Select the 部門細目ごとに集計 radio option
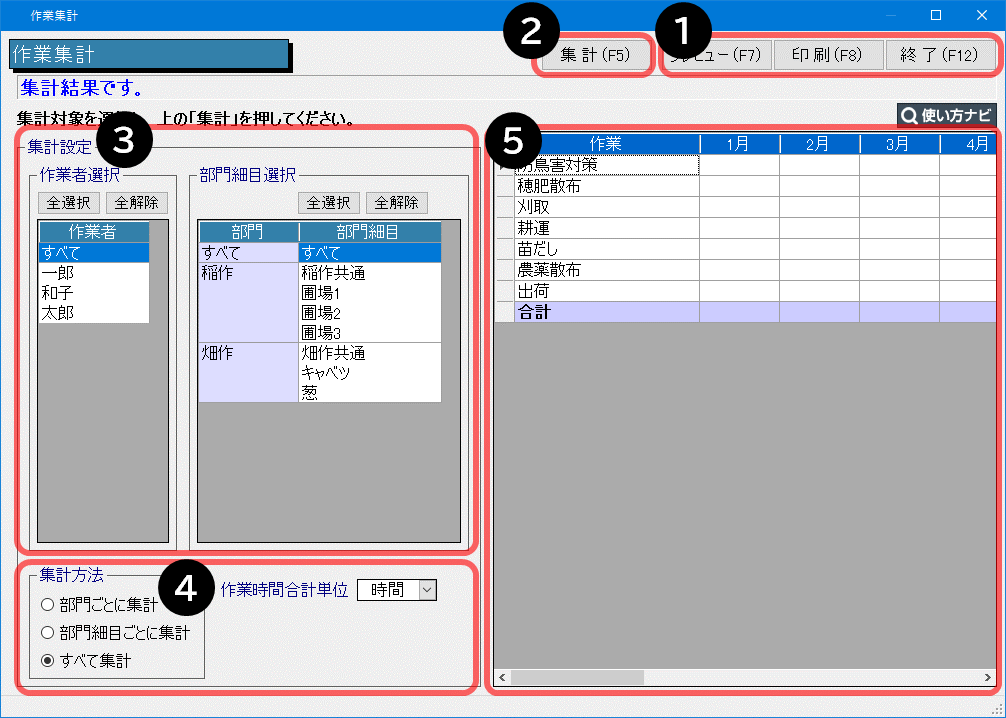Viewport: 1006px width, 718px height. pos(47,633)
